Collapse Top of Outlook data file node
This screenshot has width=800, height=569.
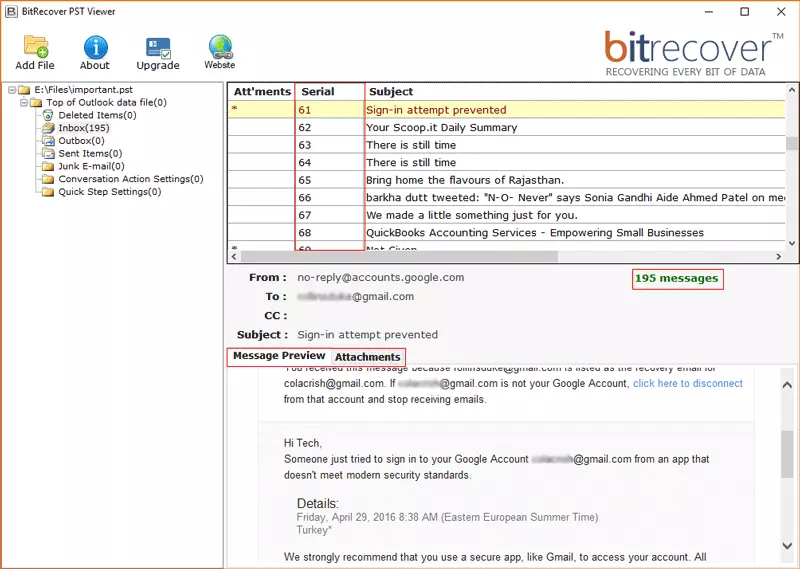(23, 102)
